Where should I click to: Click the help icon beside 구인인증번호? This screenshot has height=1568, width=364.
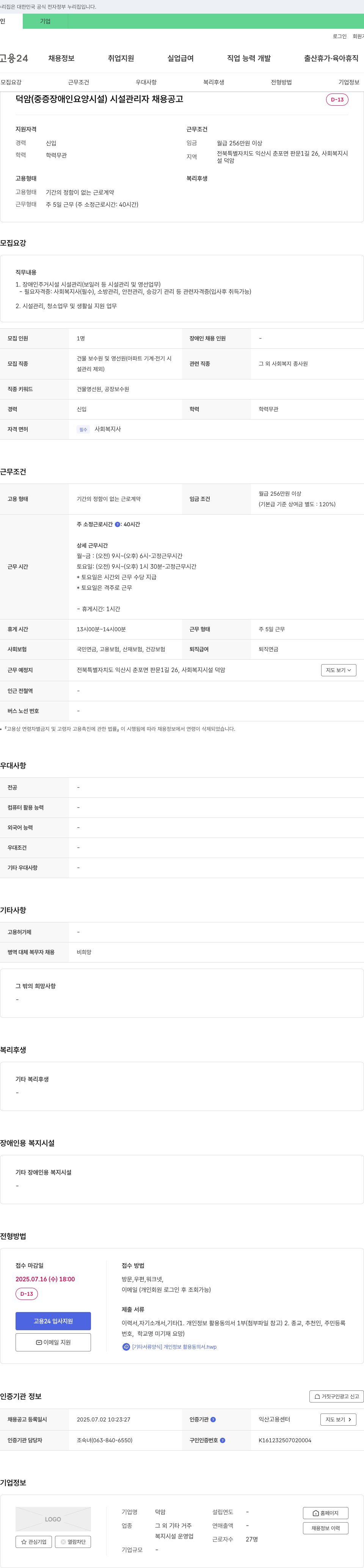tap(223, 1440)
